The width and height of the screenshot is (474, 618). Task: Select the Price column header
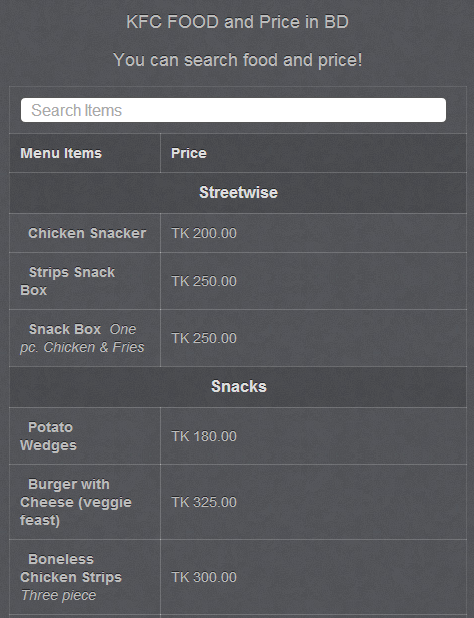189,153
